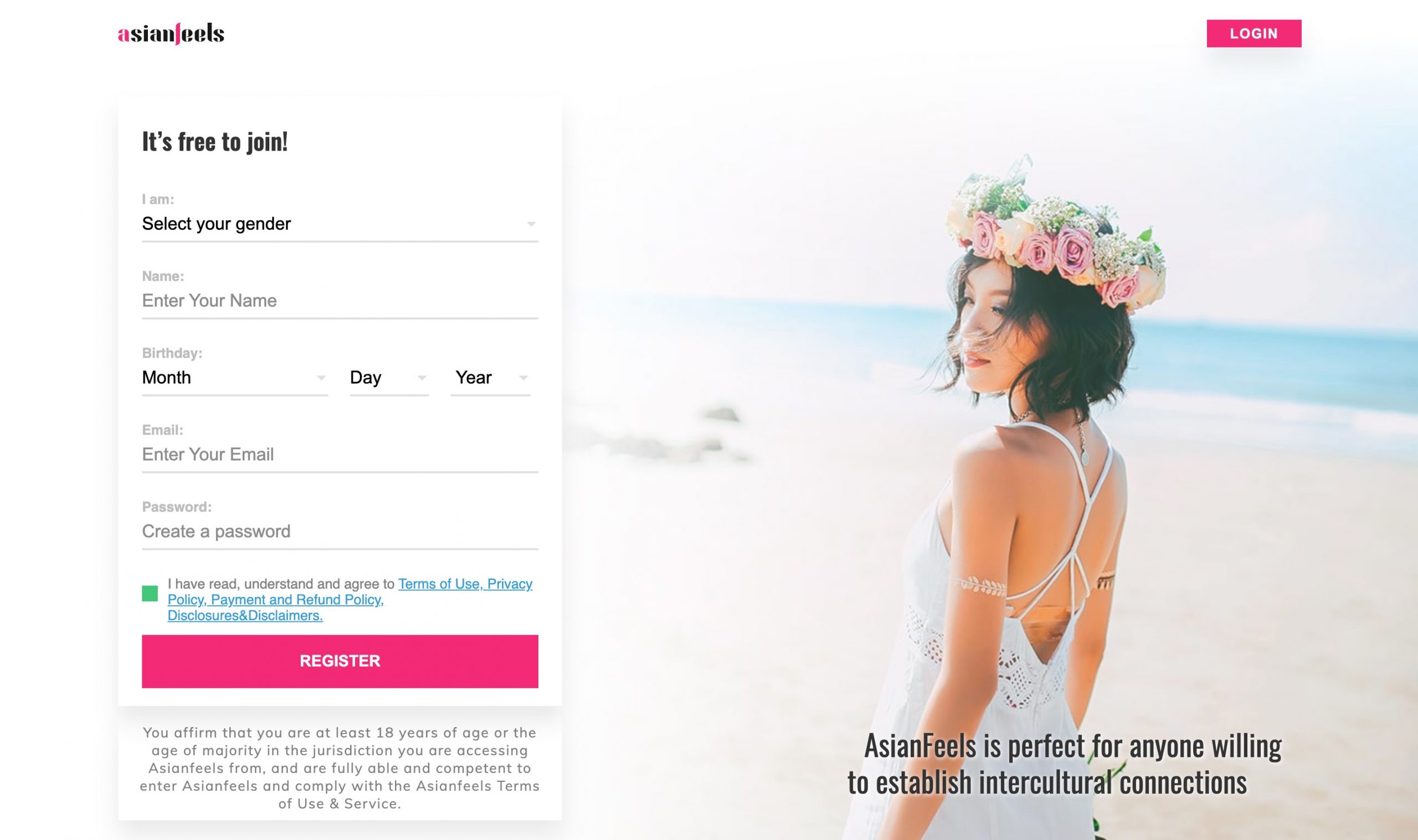Click the It's free to join heading
Image resolution: width=1418 pixels, height=840 pixels.
point(214,142)
